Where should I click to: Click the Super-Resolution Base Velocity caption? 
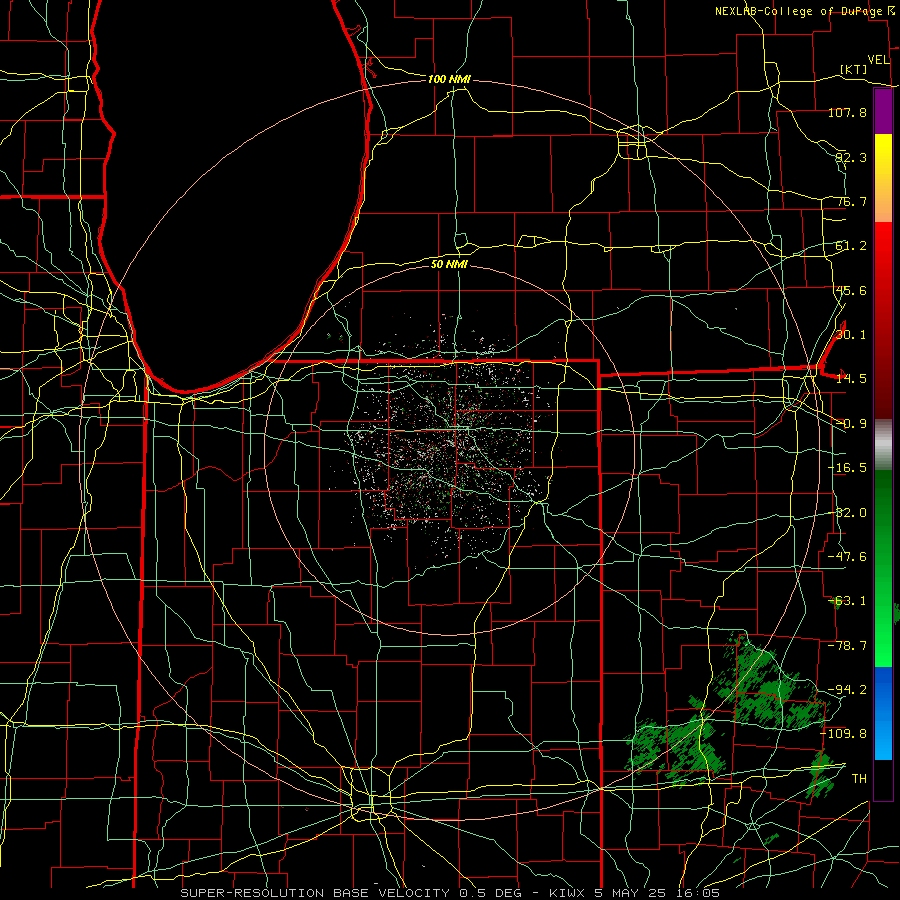[x=450, y=893]
